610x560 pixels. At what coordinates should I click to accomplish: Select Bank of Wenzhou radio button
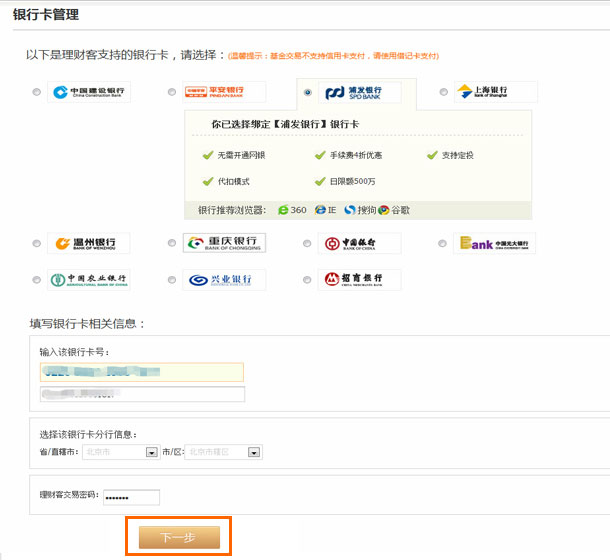tap(37, 243)
